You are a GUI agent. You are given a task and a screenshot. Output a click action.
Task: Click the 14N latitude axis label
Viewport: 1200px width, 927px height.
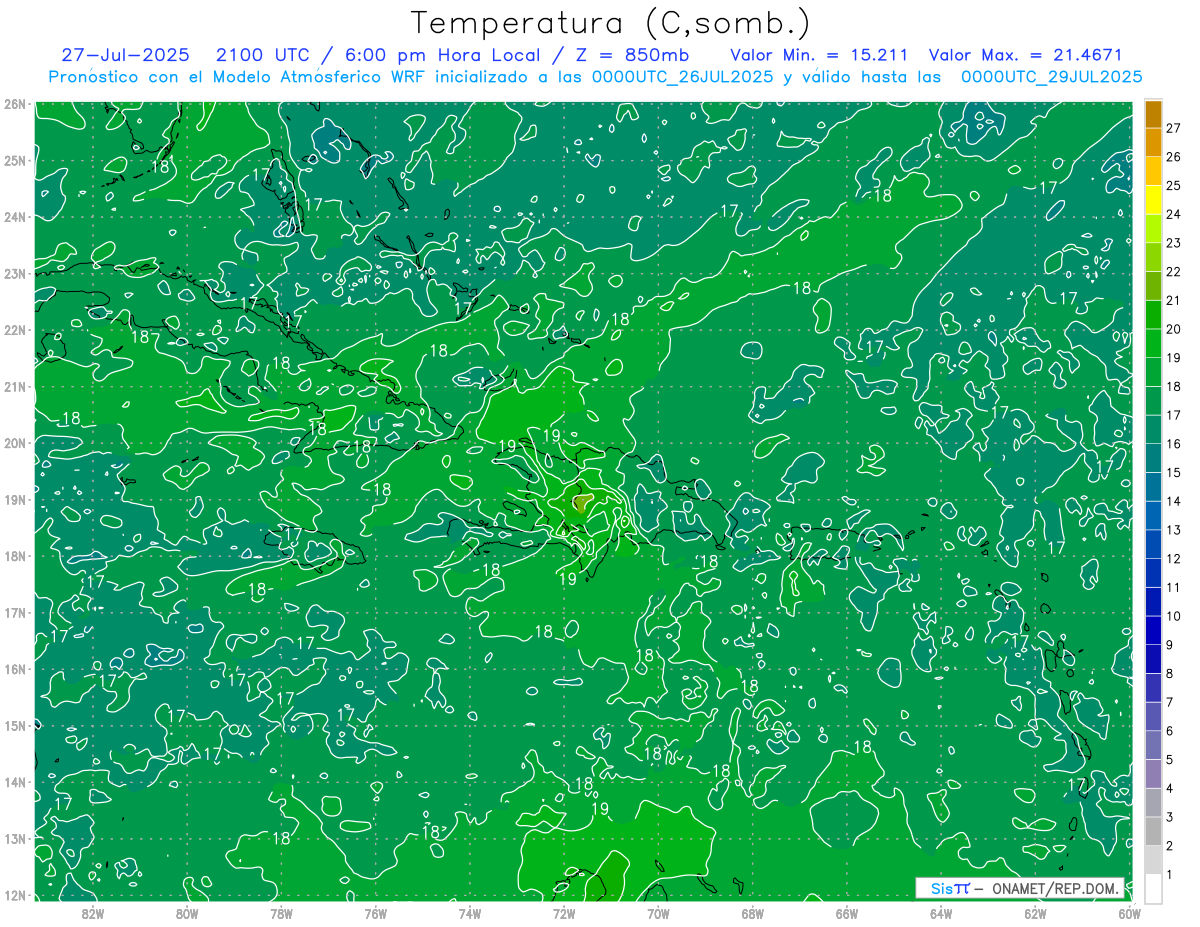[x=15, y=782]
